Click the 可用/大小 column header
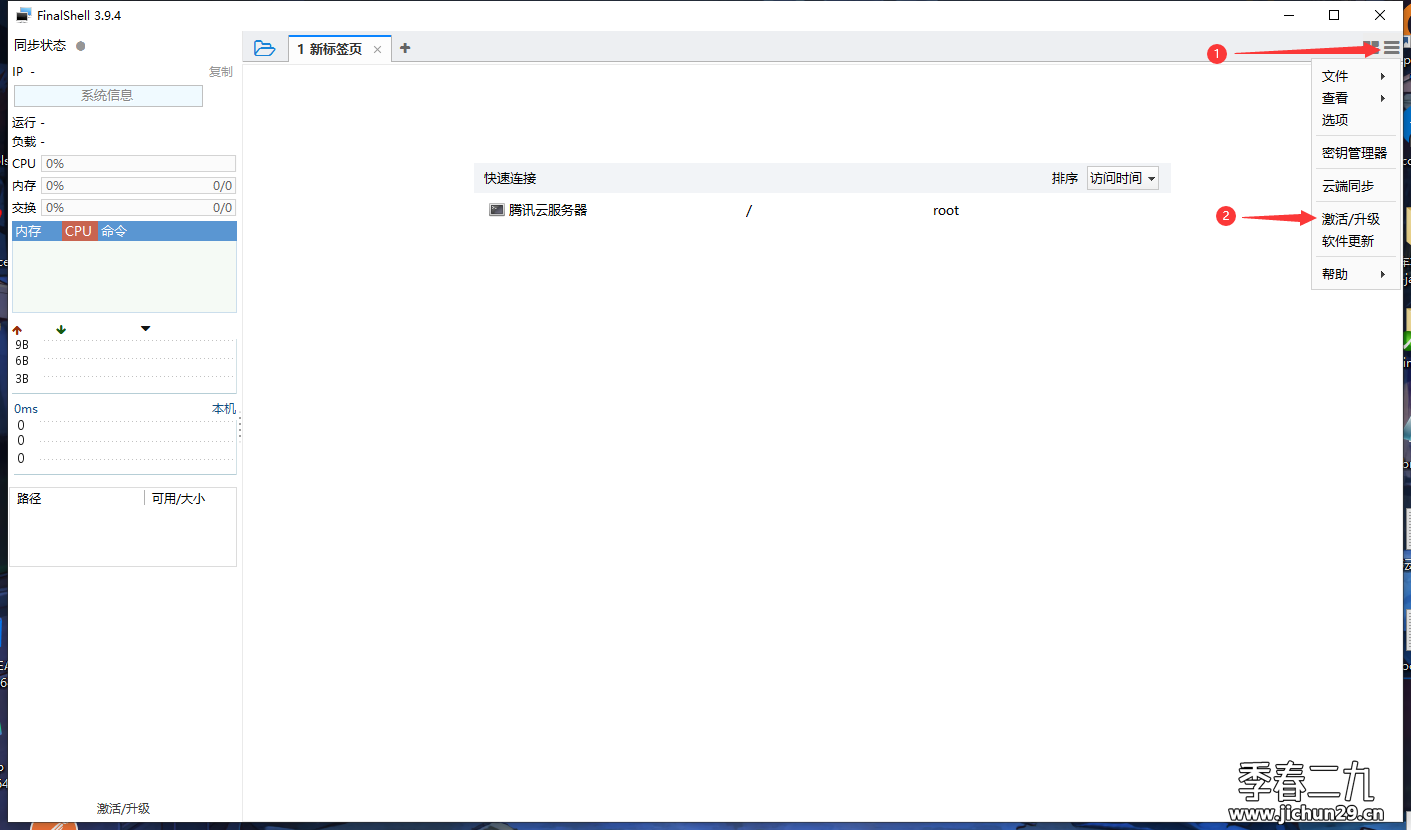The image size is (1411, 830). click(x=178, y=498)
